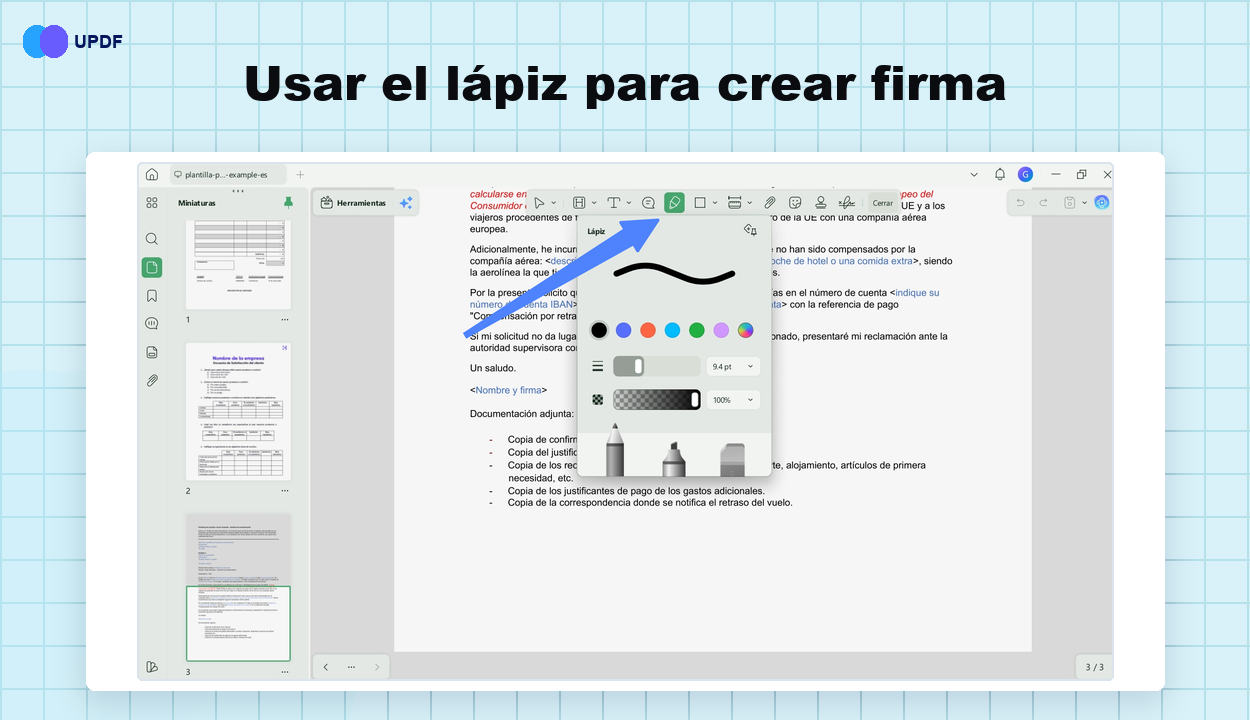
Task: Select the attach file paperclip tool
Action: pyautogui.click(x=770, y=203)
